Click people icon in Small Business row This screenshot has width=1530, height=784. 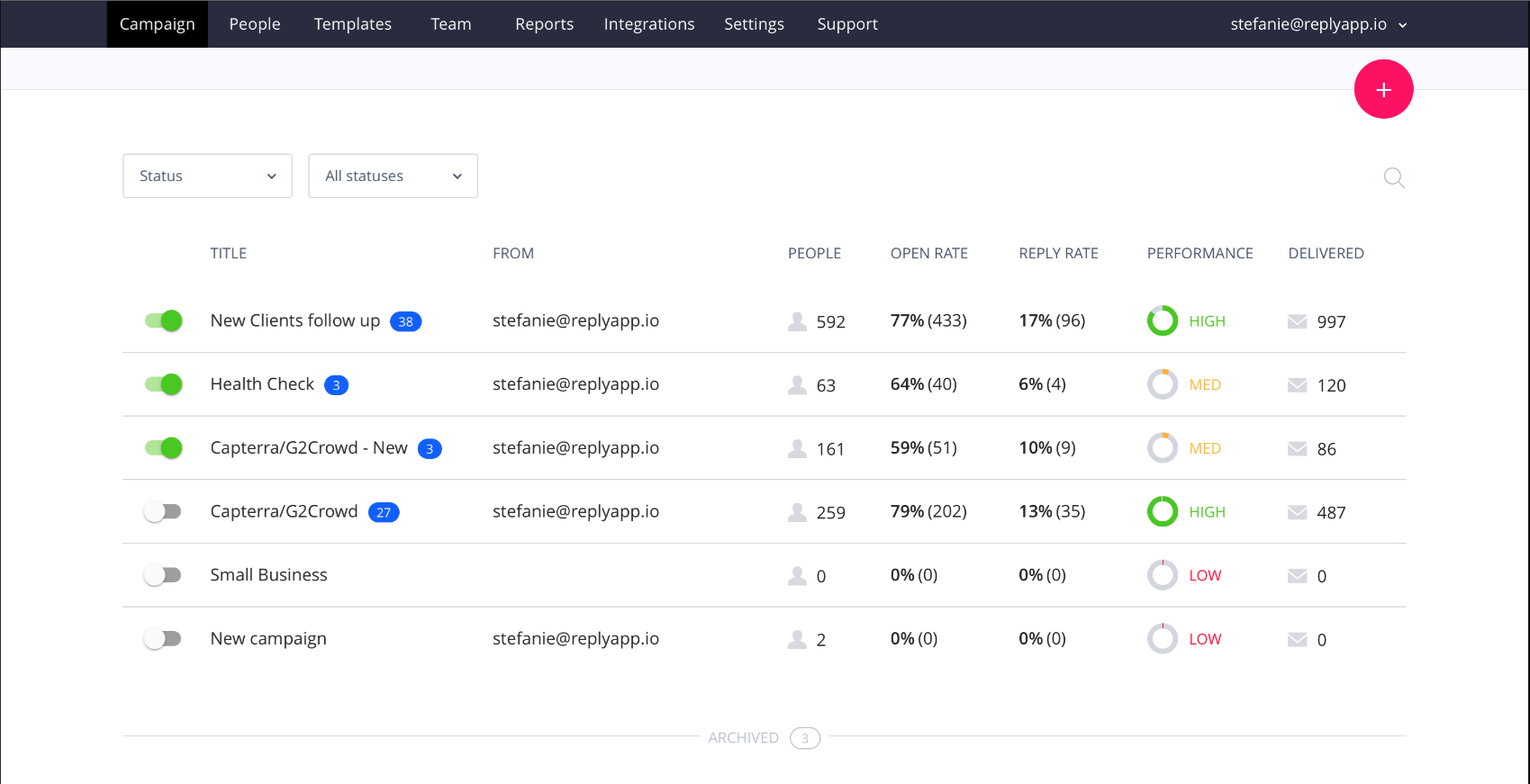click(x=797, y=576)
